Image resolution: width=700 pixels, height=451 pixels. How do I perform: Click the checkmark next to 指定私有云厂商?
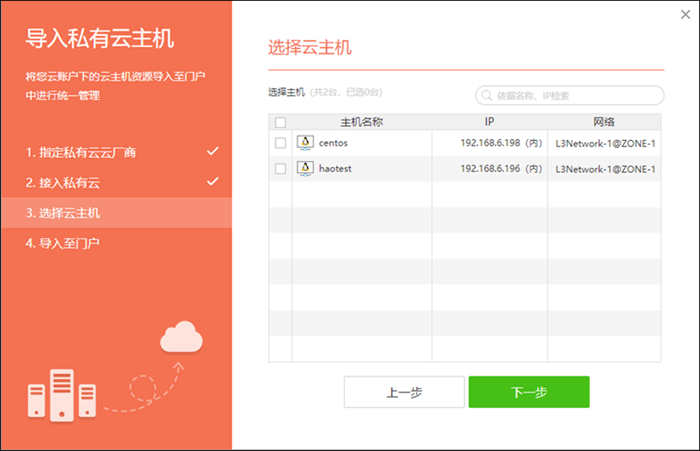[x=212, y=152]
